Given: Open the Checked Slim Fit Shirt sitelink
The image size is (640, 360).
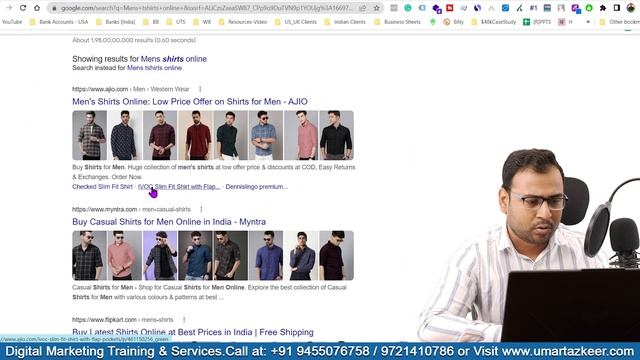Looking at the screenshot, I should tap(102, 187).
